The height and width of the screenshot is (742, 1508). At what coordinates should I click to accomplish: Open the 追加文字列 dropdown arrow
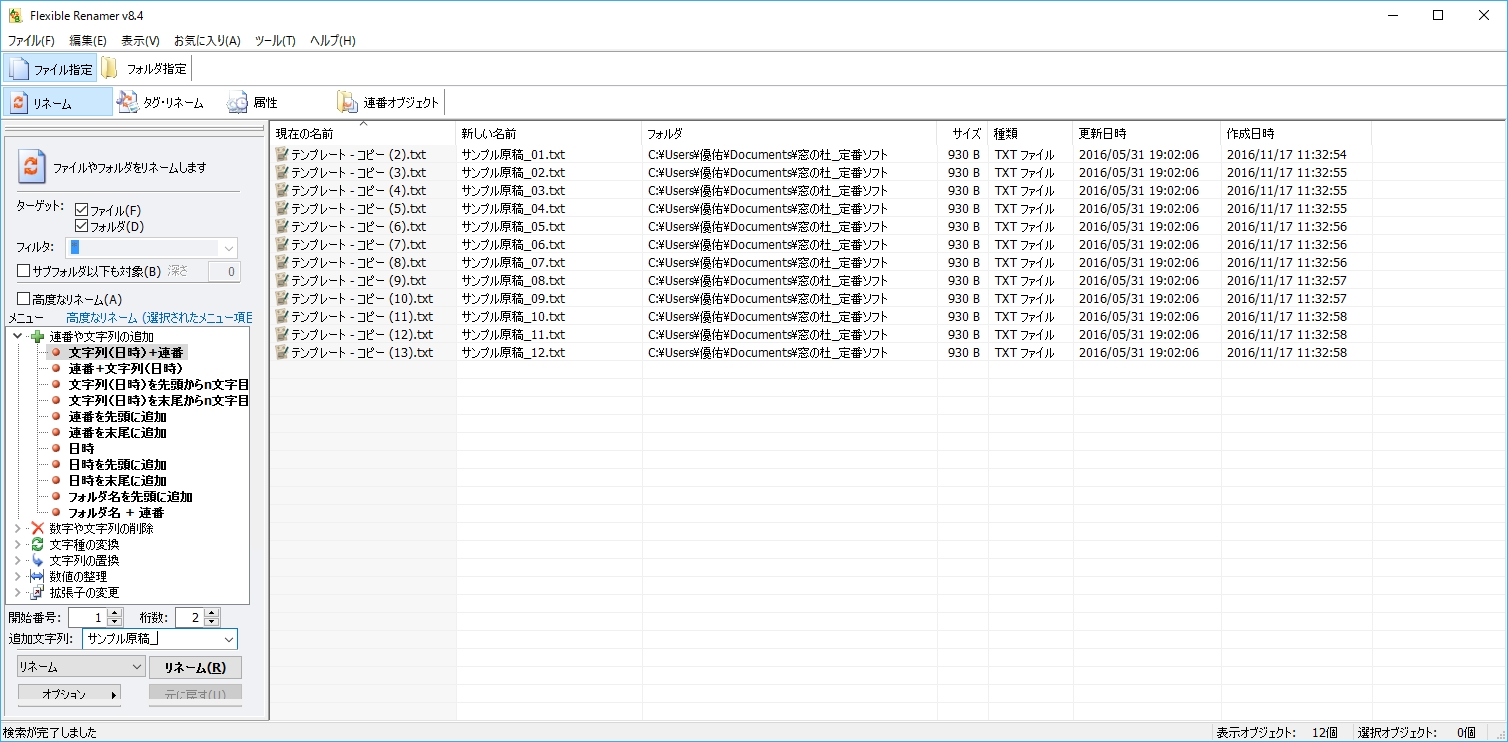tap(229, 639)
